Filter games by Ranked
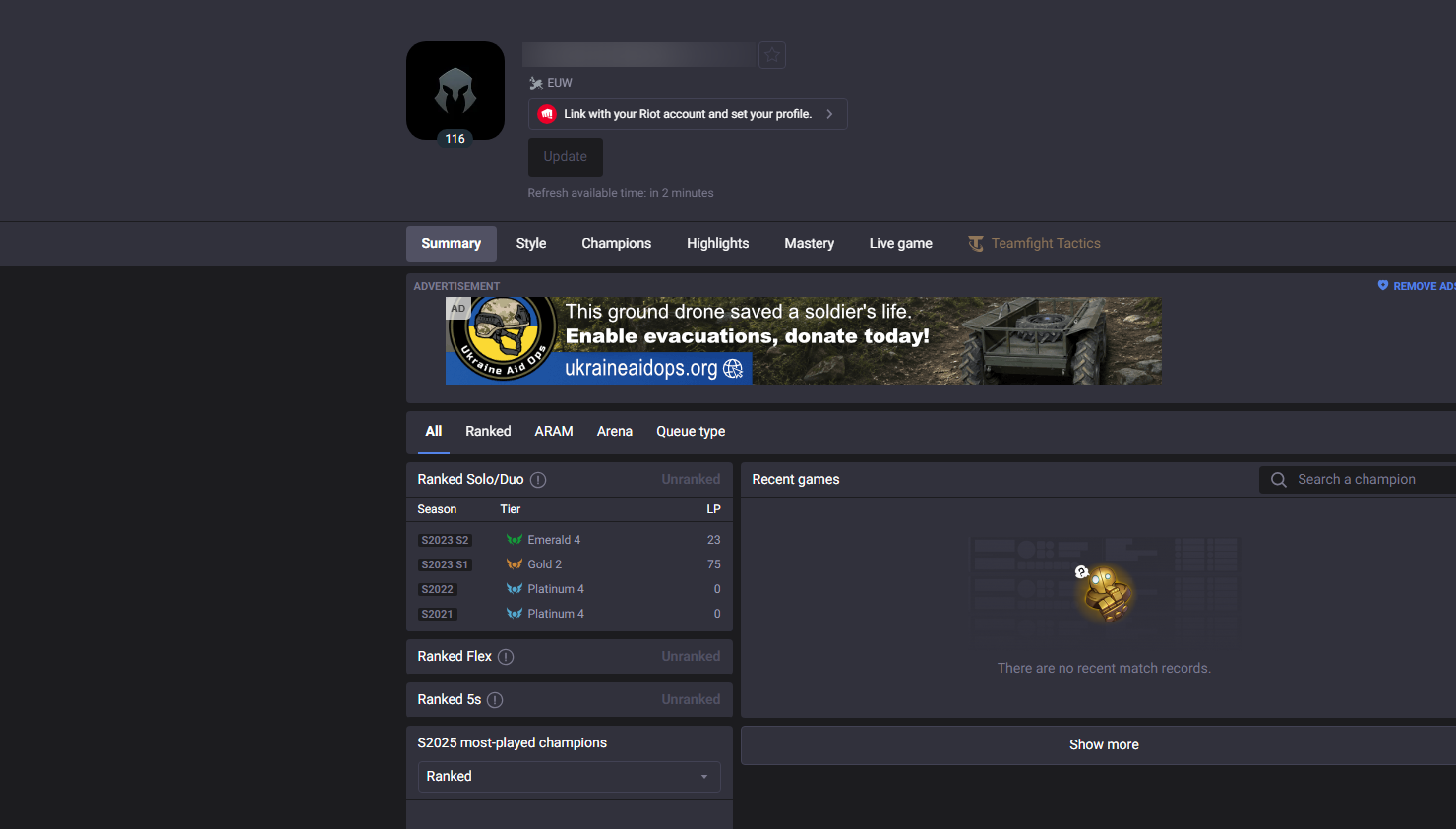1456x829 pixels. 488,432
